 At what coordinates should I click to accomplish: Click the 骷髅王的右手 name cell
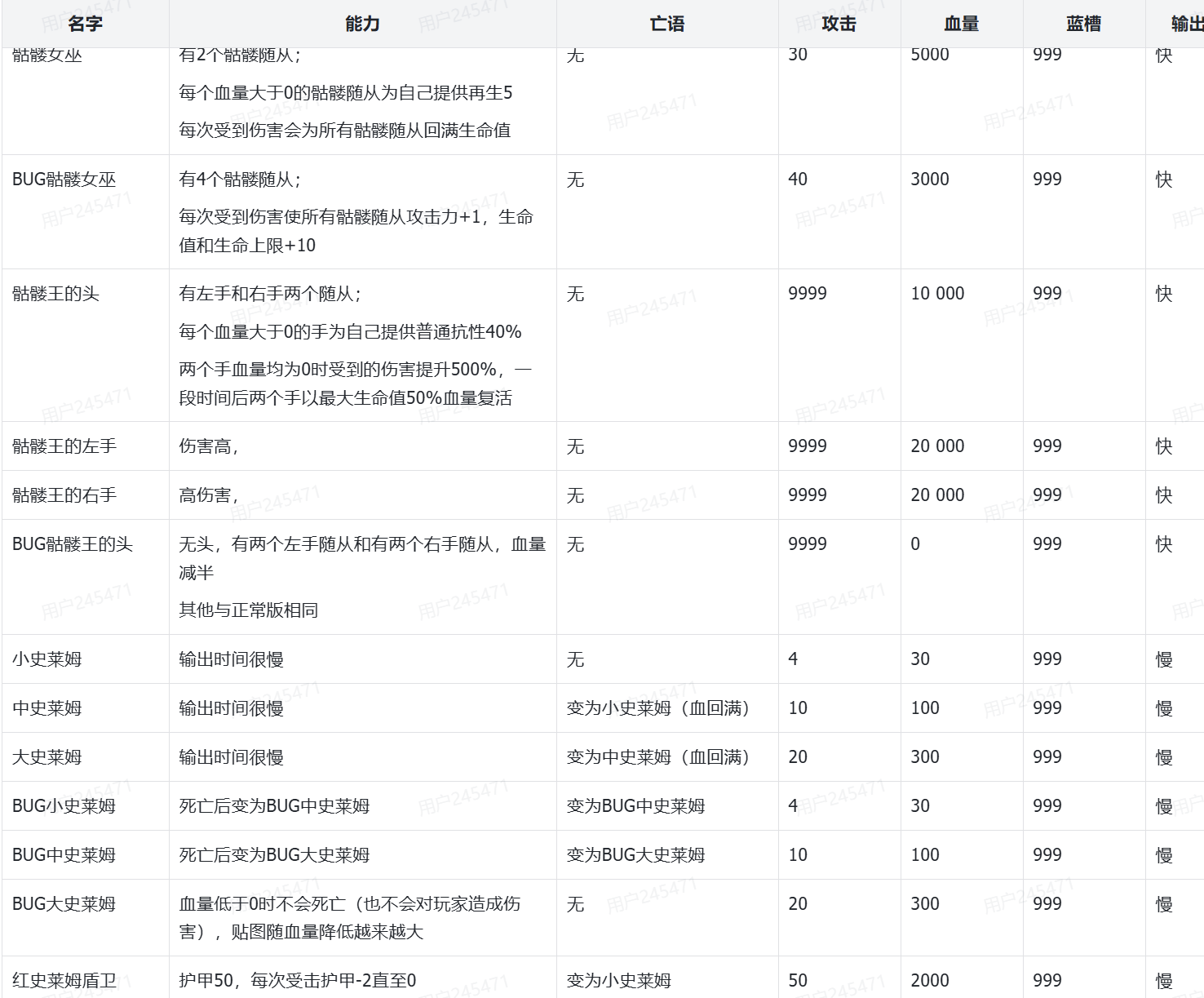tap(64, 495)
